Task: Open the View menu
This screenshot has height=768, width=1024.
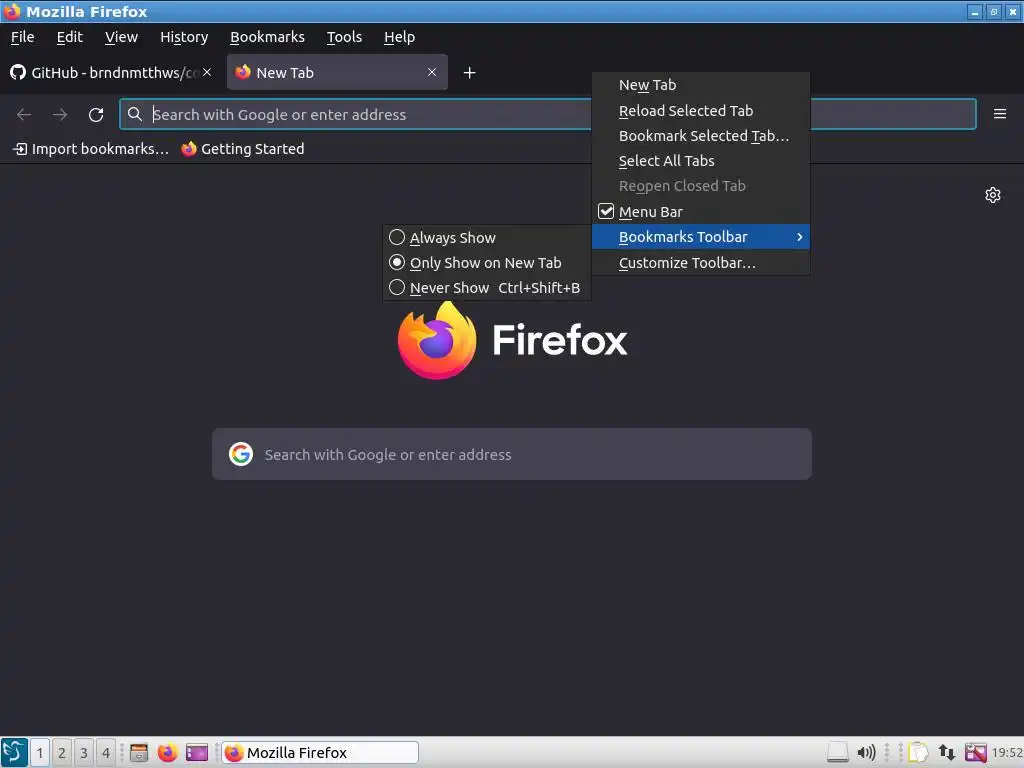Action: 121,37
